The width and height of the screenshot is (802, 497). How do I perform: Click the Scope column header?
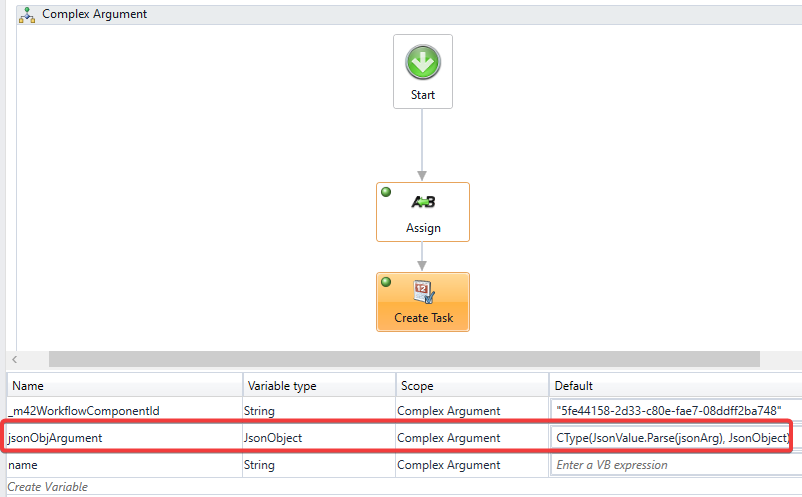[418, 385]
